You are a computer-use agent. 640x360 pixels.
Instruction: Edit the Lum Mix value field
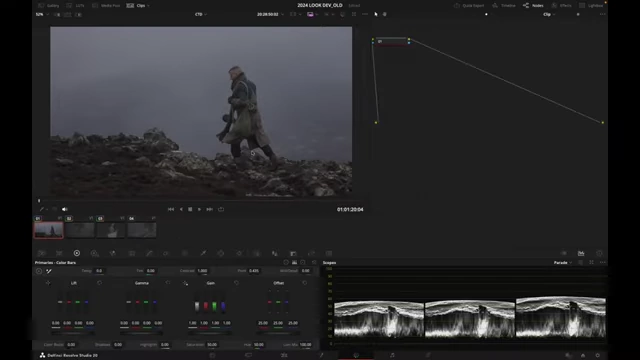coord(305,344)
